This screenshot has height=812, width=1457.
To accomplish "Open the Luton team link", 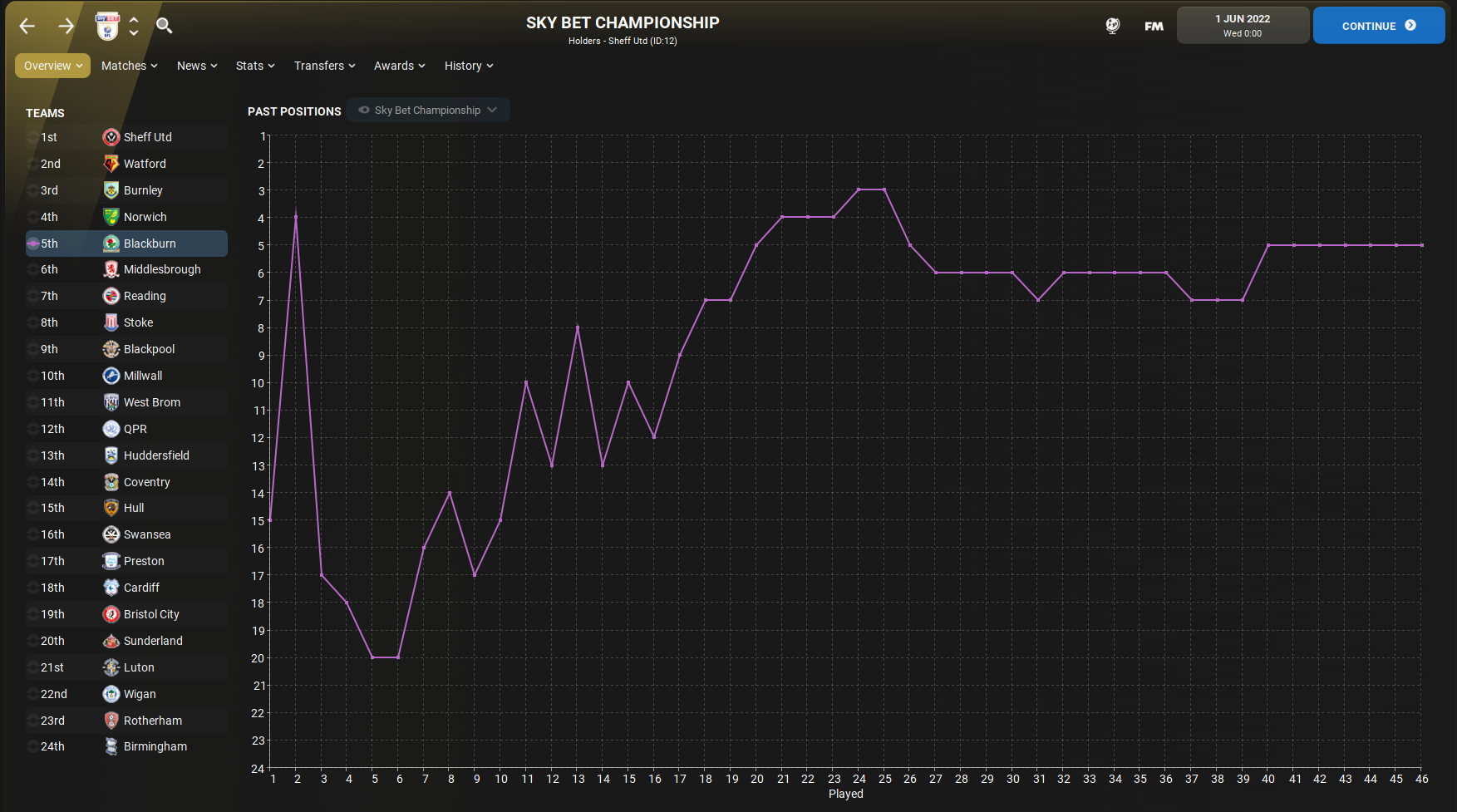I will pos(139,667).
